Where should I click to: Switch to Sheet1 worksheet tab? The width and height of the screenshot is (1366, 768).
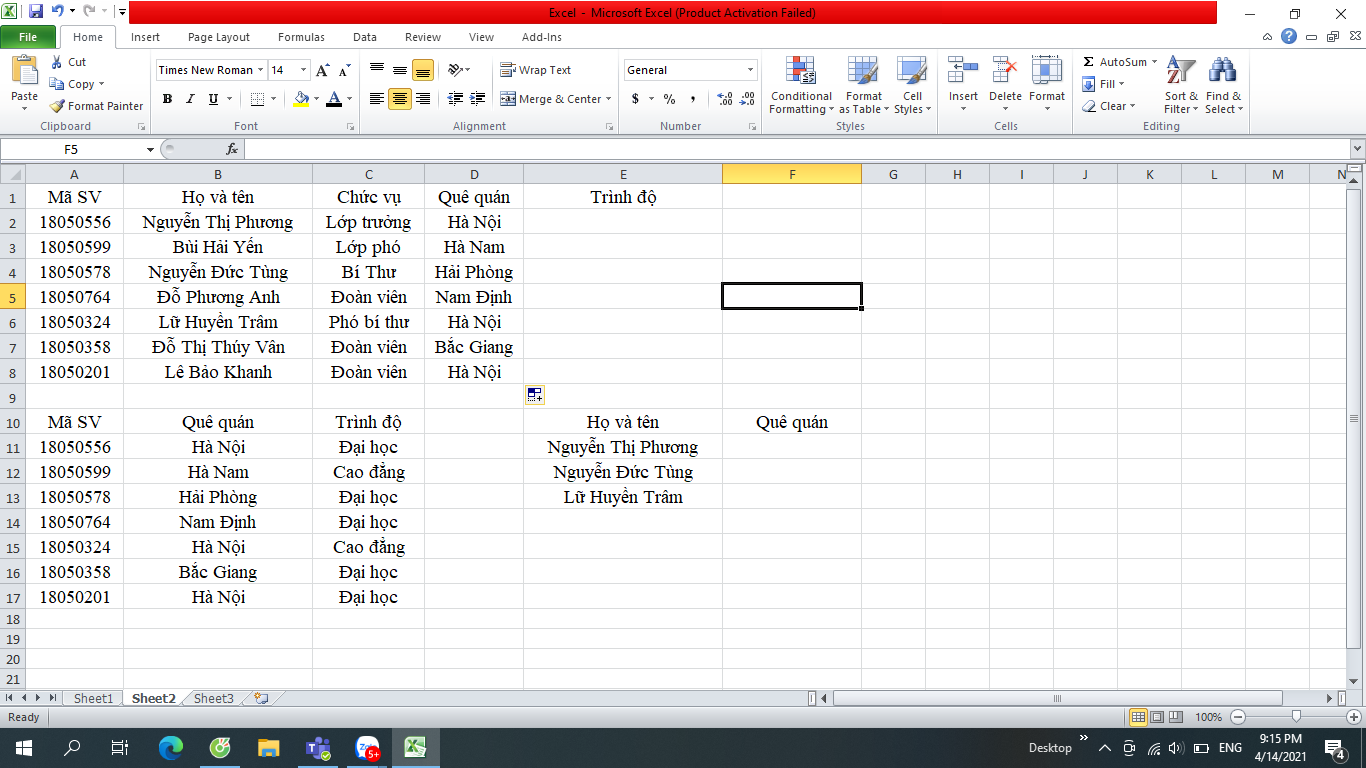[x=93, y=698]
